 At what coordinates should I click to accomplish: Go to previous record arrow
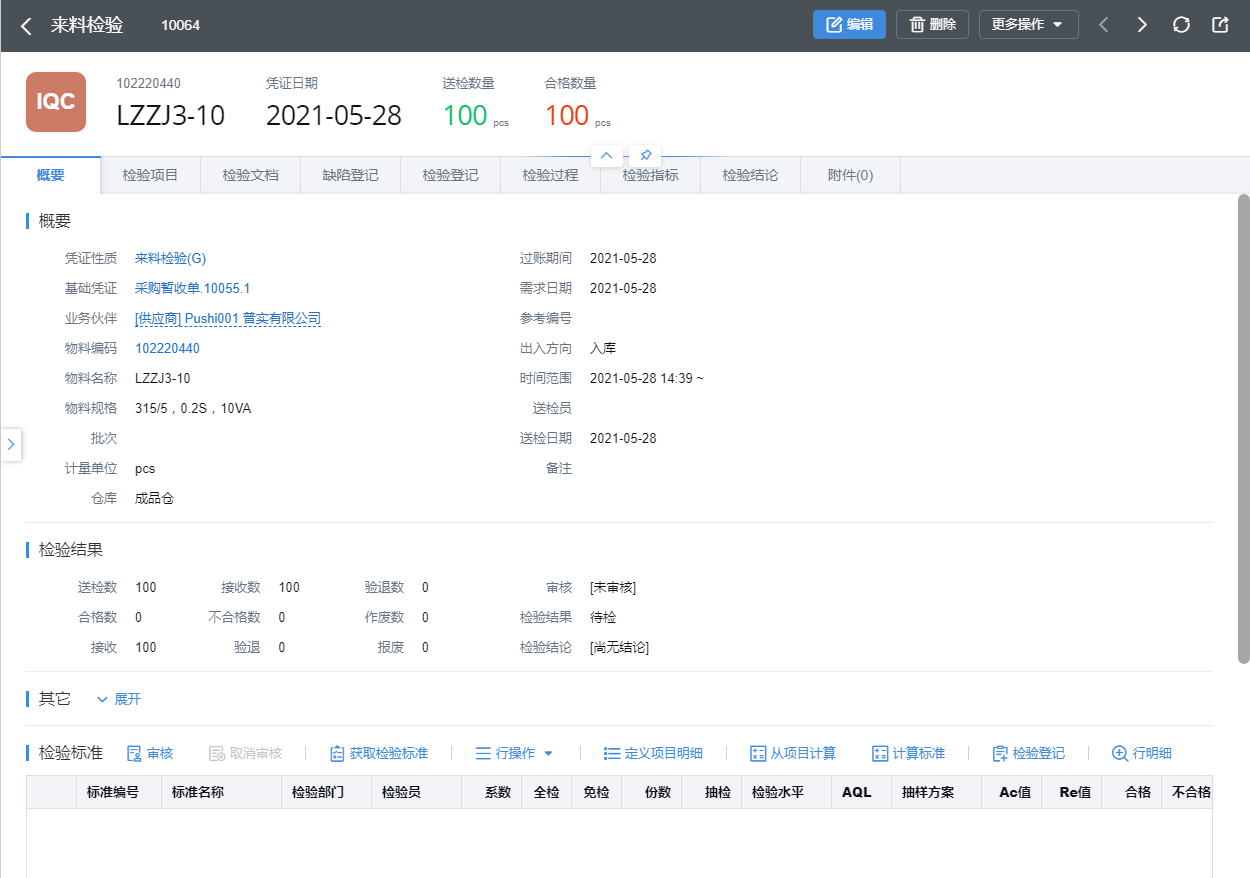click(1104, 25)
